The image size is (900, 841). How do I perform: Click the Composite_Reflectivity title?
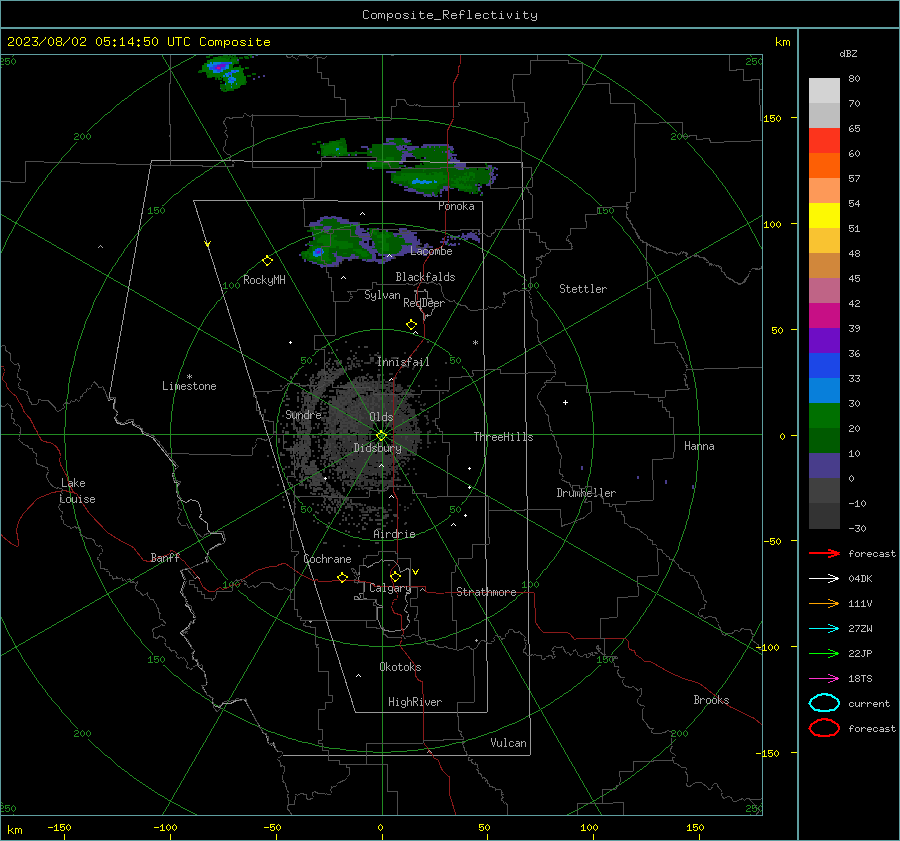tap(449, 15)
